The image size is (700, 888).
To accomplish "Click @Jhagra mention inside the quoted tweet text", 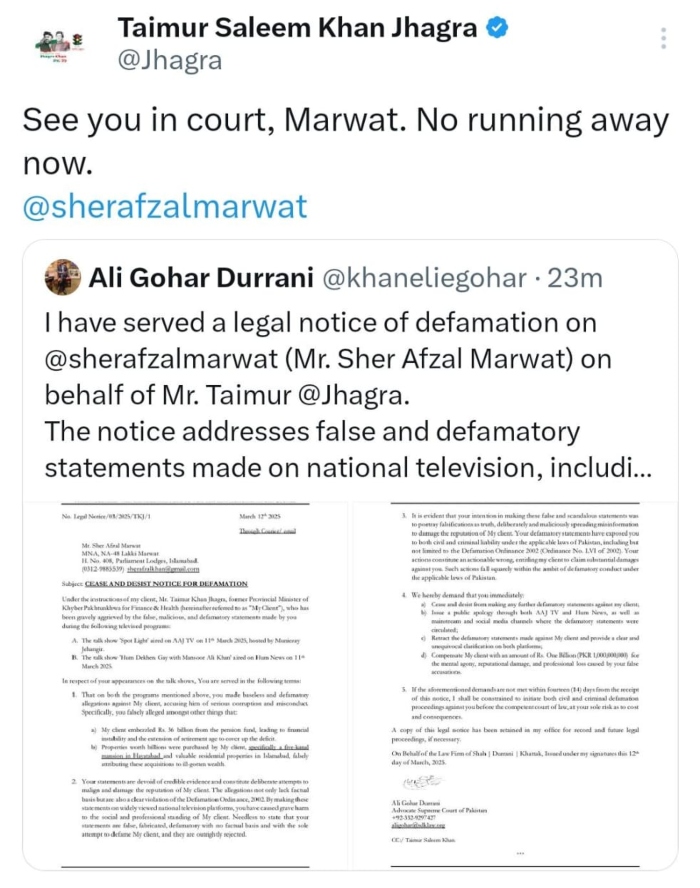I will tap(334, 394).
